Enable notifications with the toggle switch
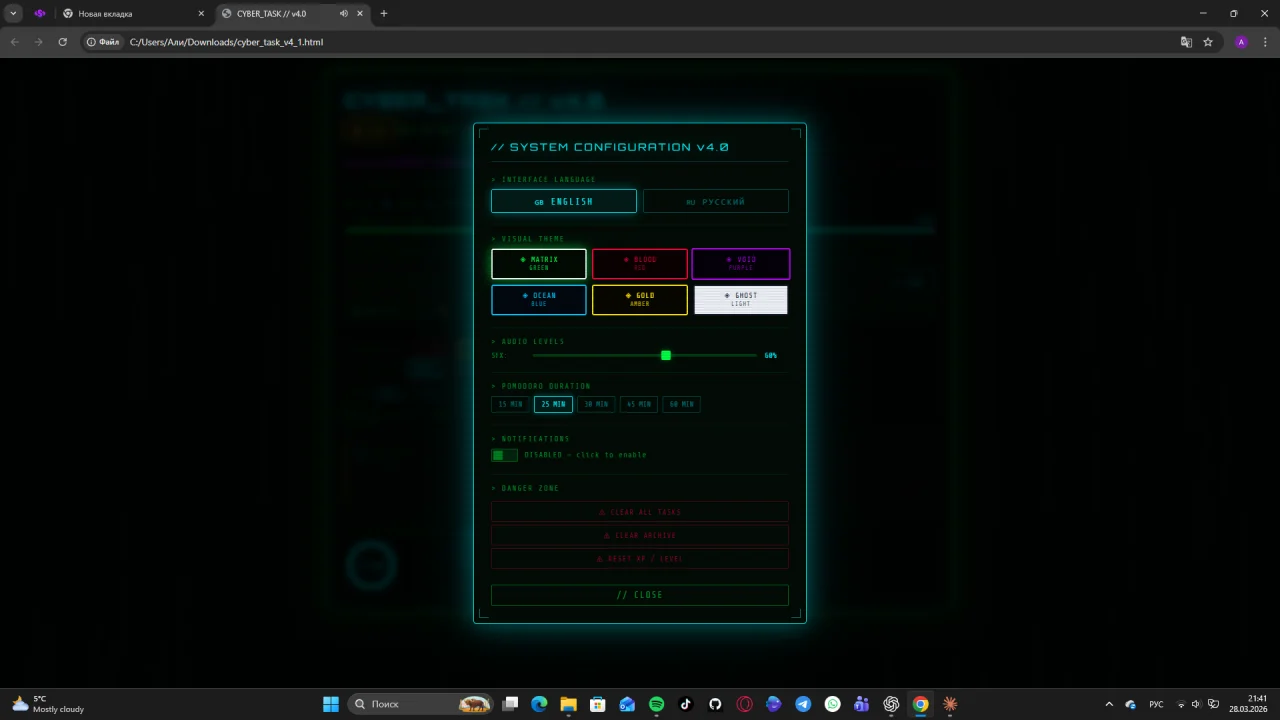This screenshot has width=1280, height=720. 504,455
